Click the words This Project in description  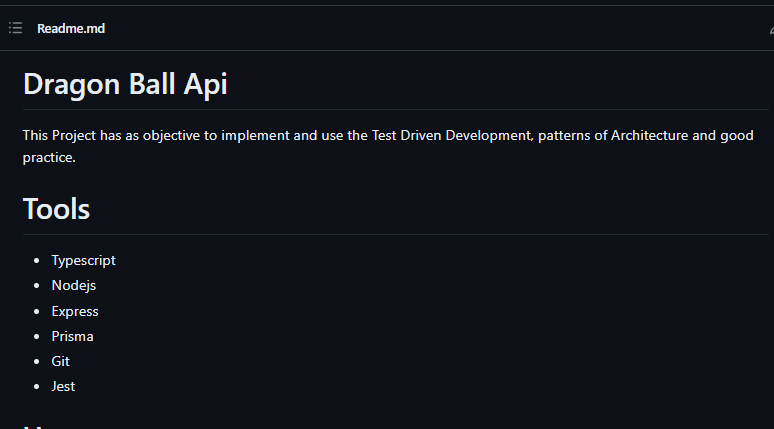point(58,135)
